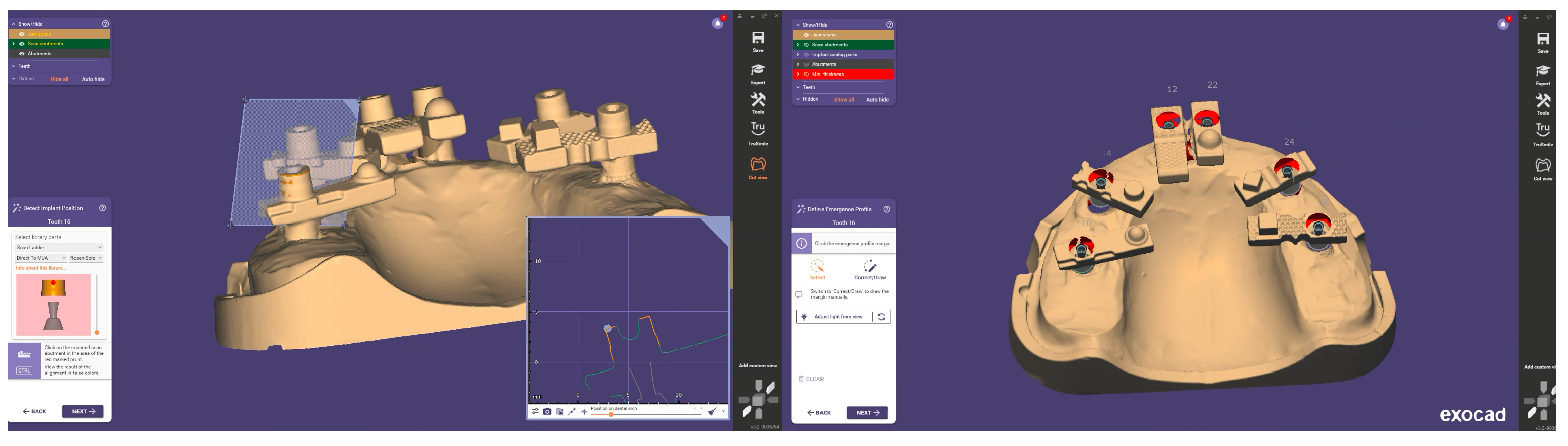This screenshot has width=1568, height=446.
Task: Open the Direct To MUA dropdown
Action: [x=41, y=258]
